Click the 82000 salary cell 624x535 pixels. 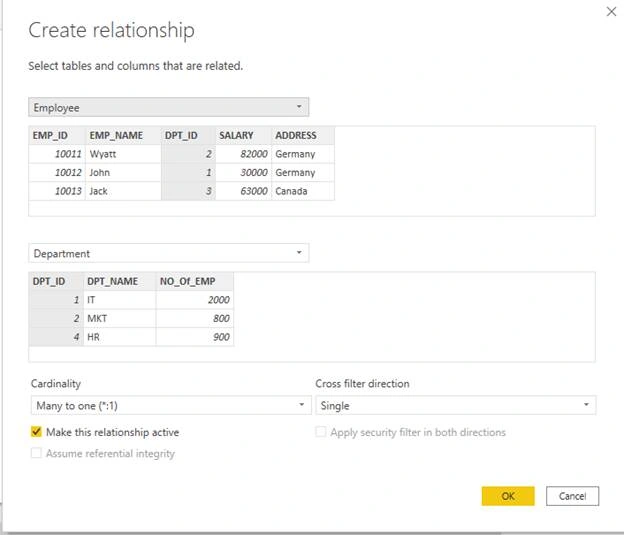coord(243,154)
